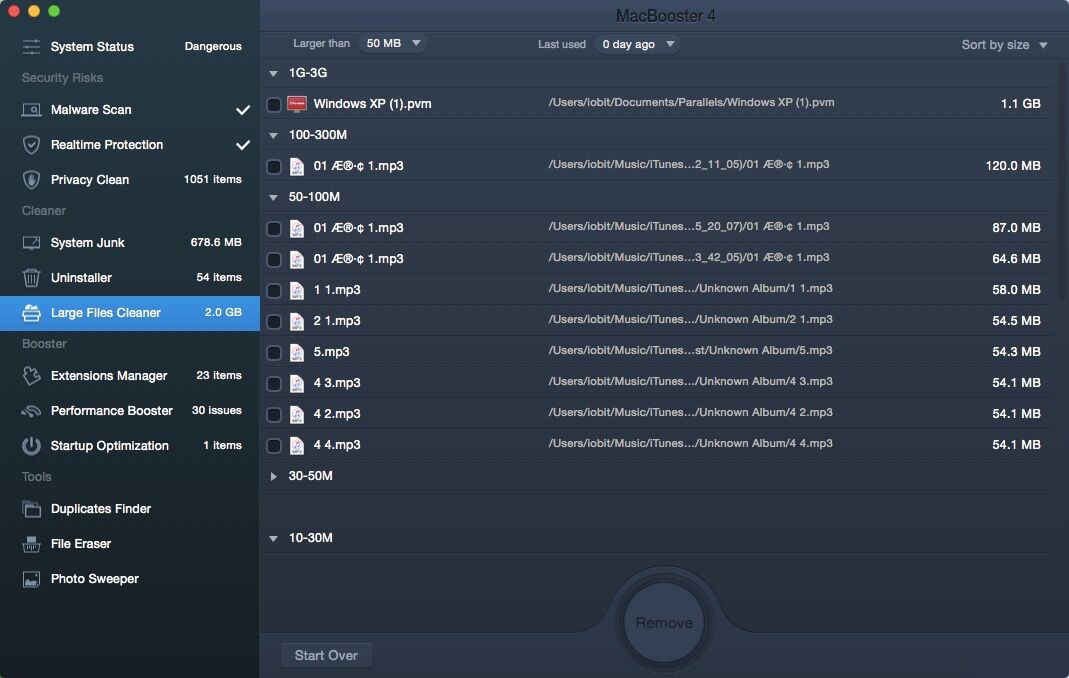
Task: Open the Larger than 50 MB dropdown
Action: tap(393, 44)
